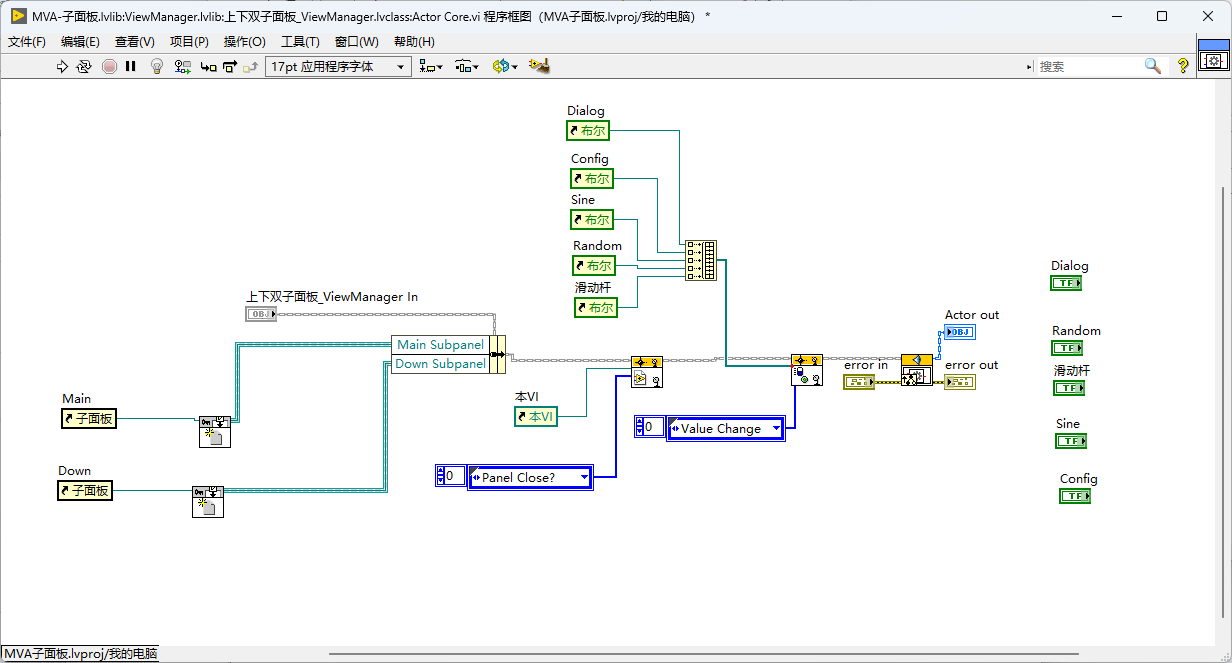Select the 滑动杆 TF boolean terminal
This screenshot has width=1232, height=663.
[x=1069, y=387]
